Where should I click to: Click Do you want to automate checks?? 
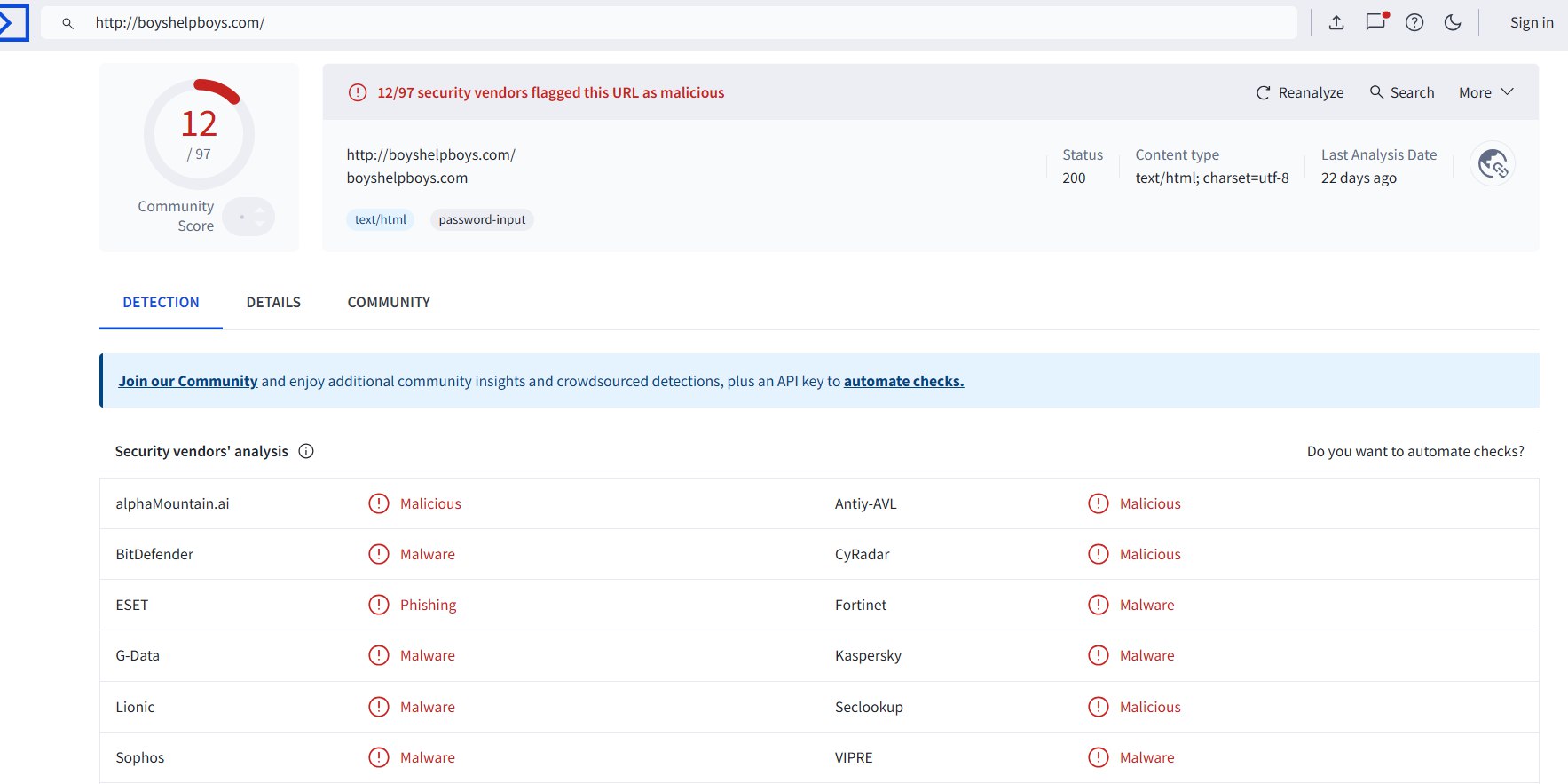[1415, 451]
